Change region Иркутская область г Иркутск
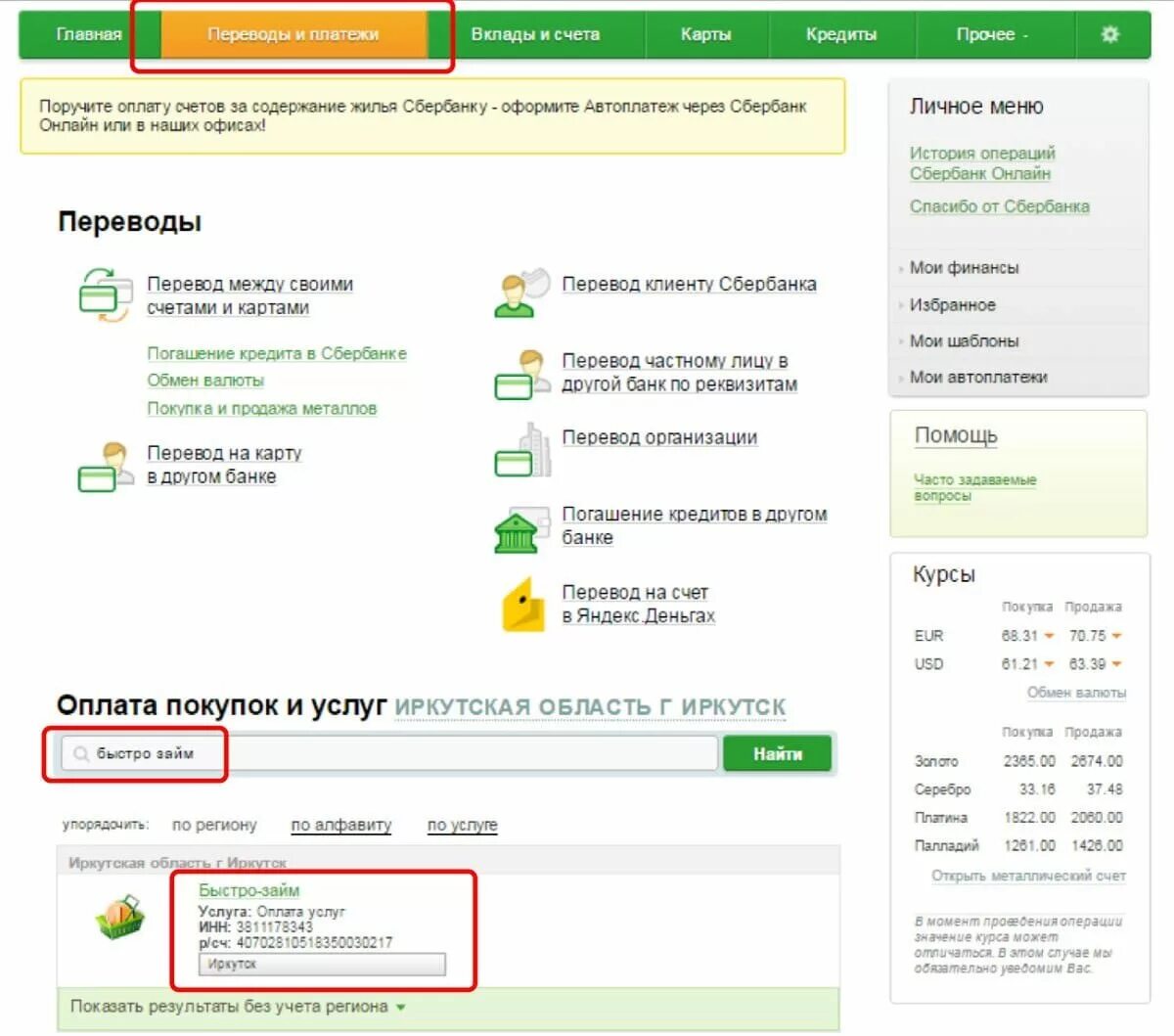The width and height of the screenshot is (1174, 1036). point(590,707)
